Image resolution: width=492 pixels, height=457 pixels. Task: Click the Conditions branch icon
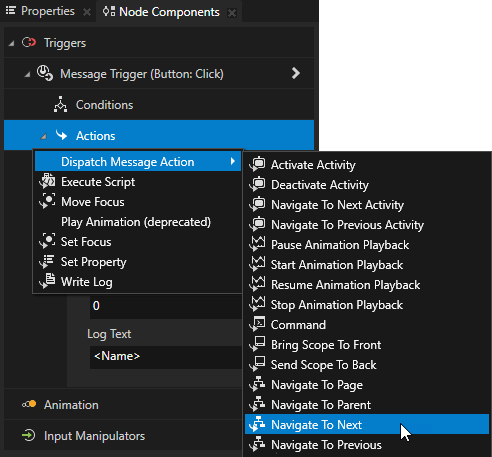[x=60, y=104]
